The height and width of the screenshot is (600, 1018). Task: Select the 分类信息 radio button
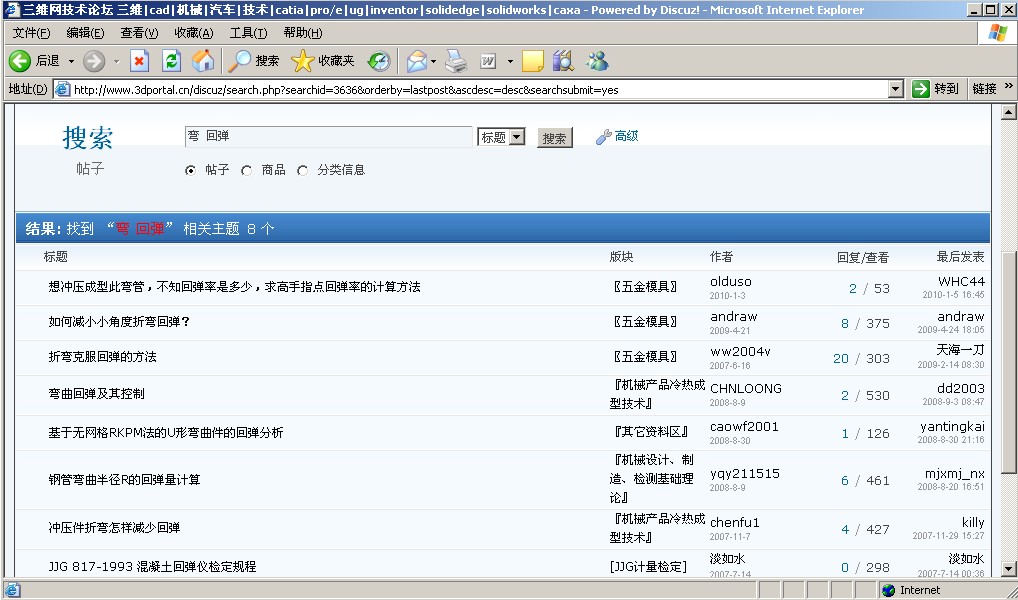tap(302, 170)
